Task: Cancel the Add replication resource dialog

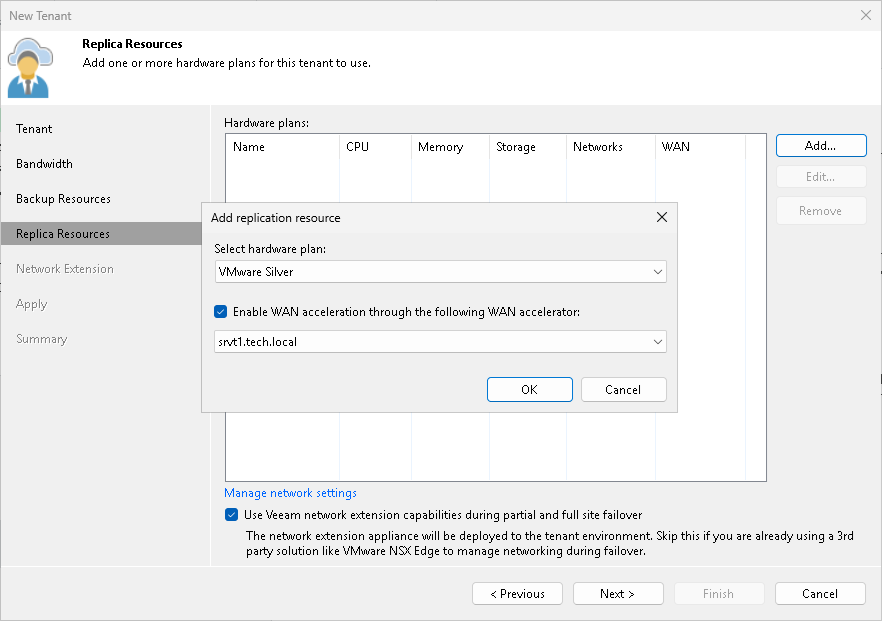Action: click(x=623, y=389)
